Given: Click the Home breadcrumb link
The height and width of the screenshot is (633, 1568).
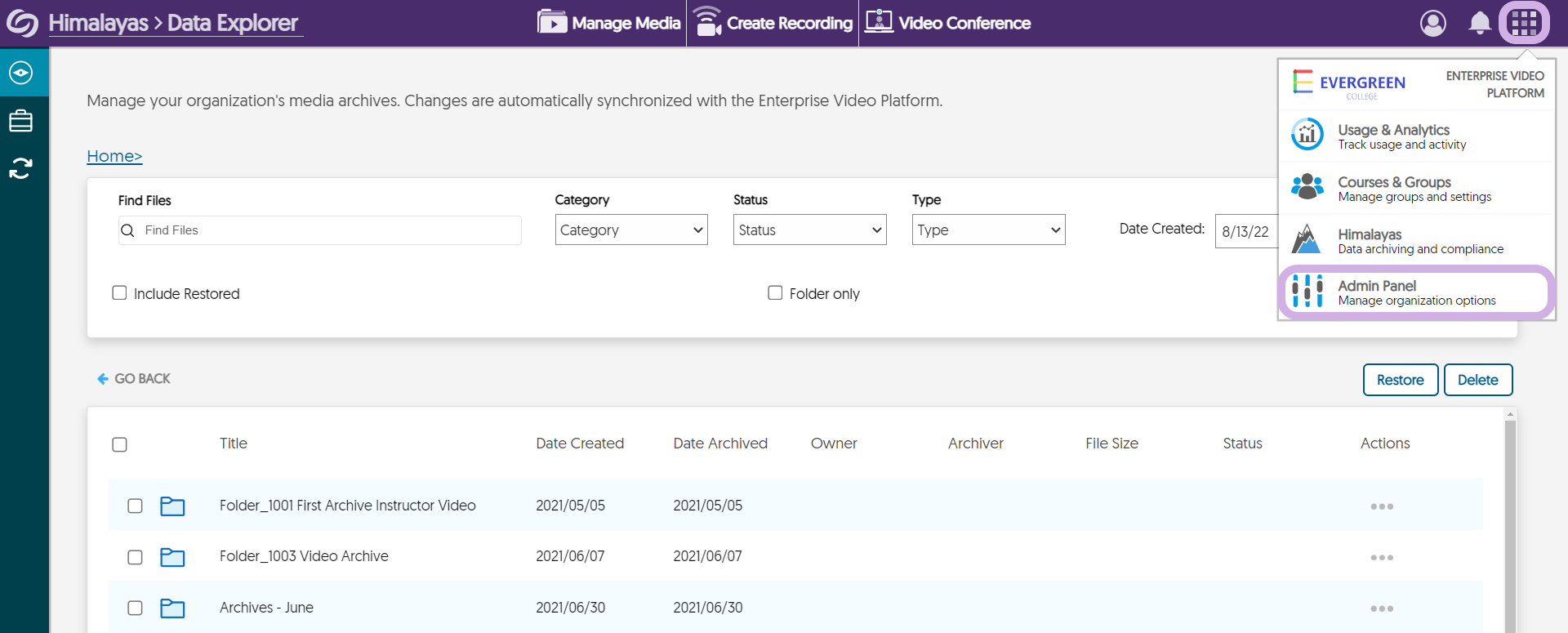Looking at the screenshot, I should tap(114, 156).
